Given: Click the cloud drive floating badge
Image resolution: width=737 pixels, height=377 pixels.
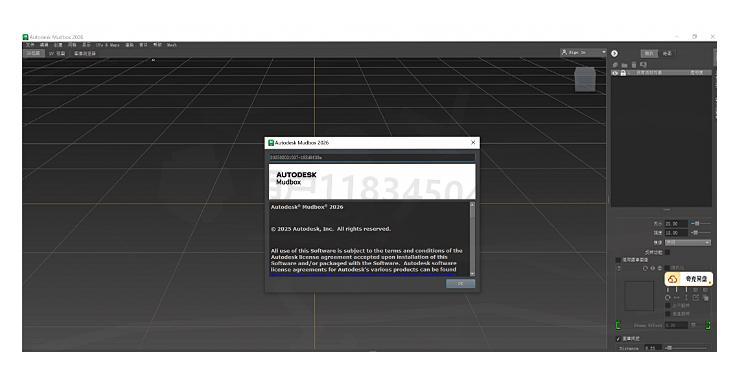Looking at the screenshot, I should [689, 279].
